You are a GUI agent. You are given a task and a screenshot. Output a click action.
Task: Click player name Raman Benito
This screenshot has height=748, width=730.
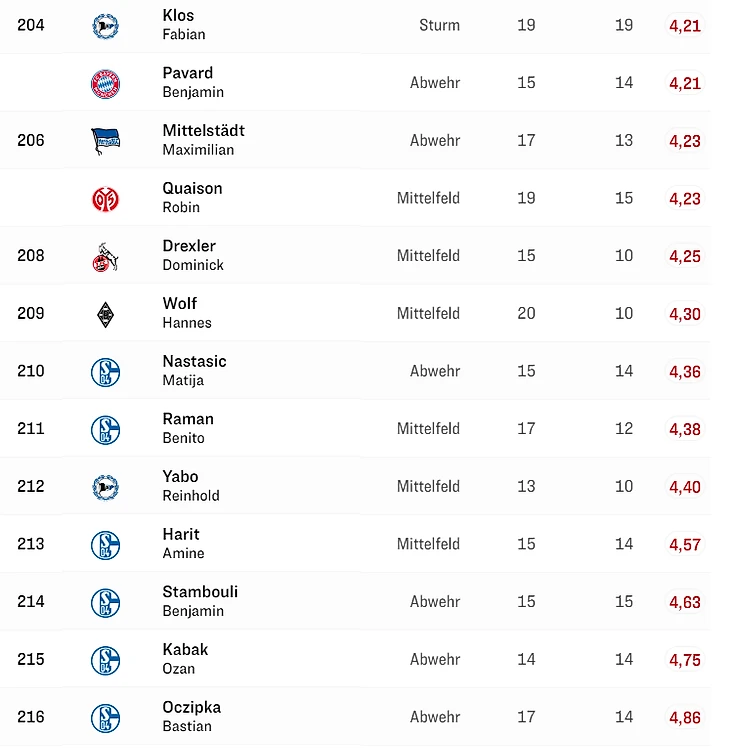point(188,428)
